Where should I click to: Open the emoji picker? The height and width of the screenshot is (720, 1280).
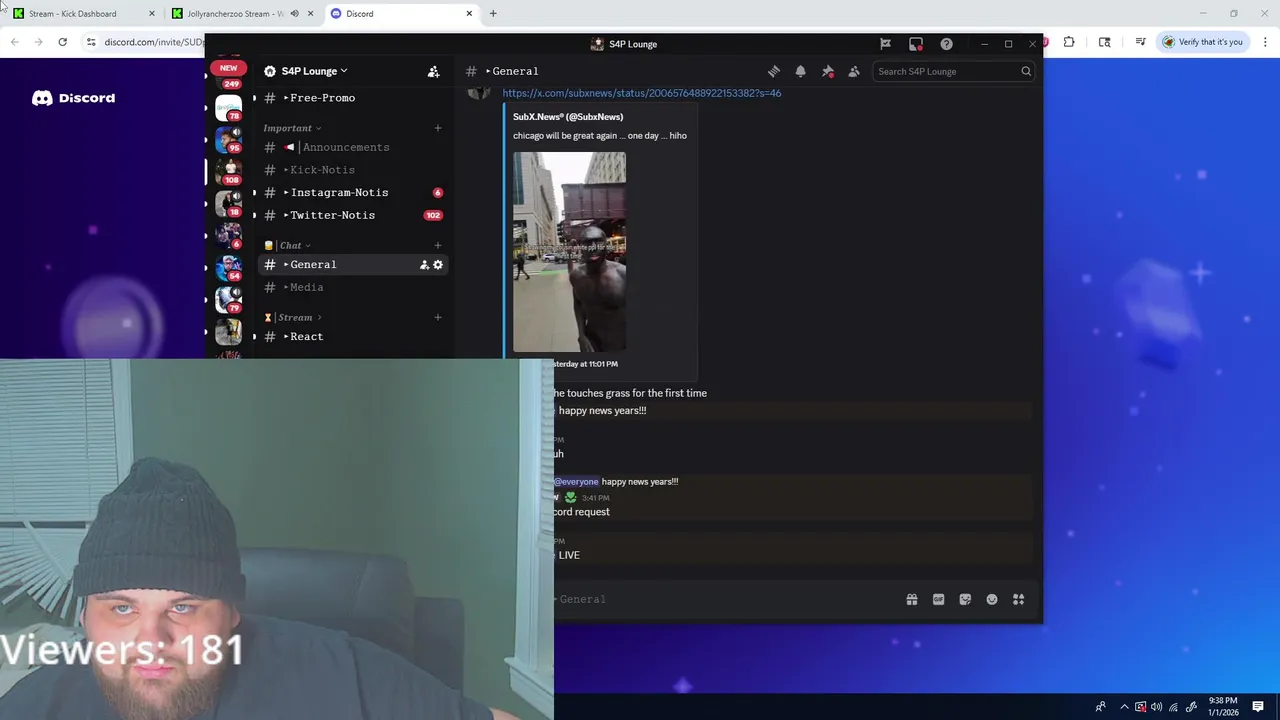tap(992, 599)
